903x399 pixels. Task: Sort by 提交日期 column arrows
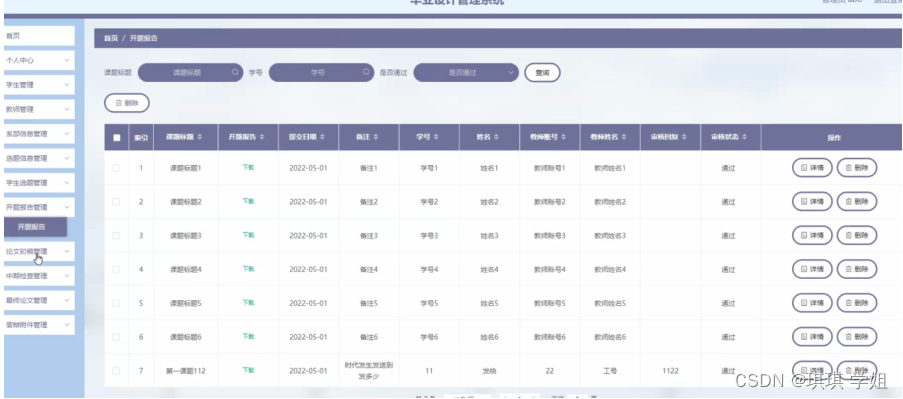[322, 137]
